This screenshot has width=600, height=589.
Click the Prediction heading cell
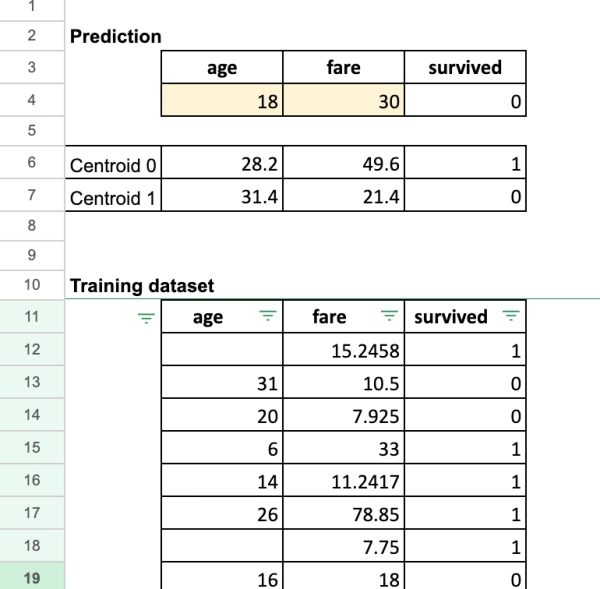tap(115, 37)
